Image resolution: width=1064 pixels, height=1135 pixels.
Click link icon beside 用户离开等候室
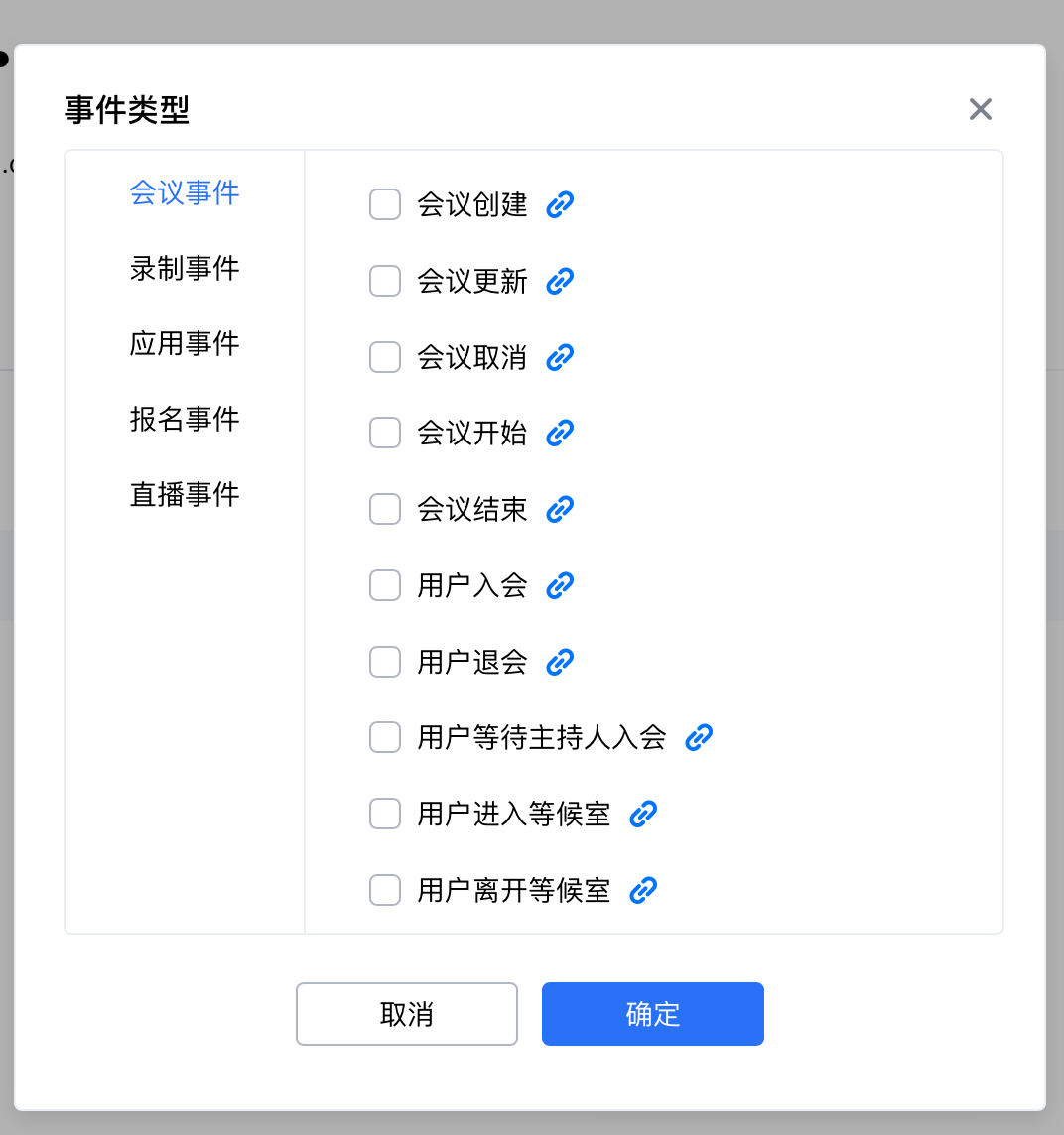click(643, 890)
